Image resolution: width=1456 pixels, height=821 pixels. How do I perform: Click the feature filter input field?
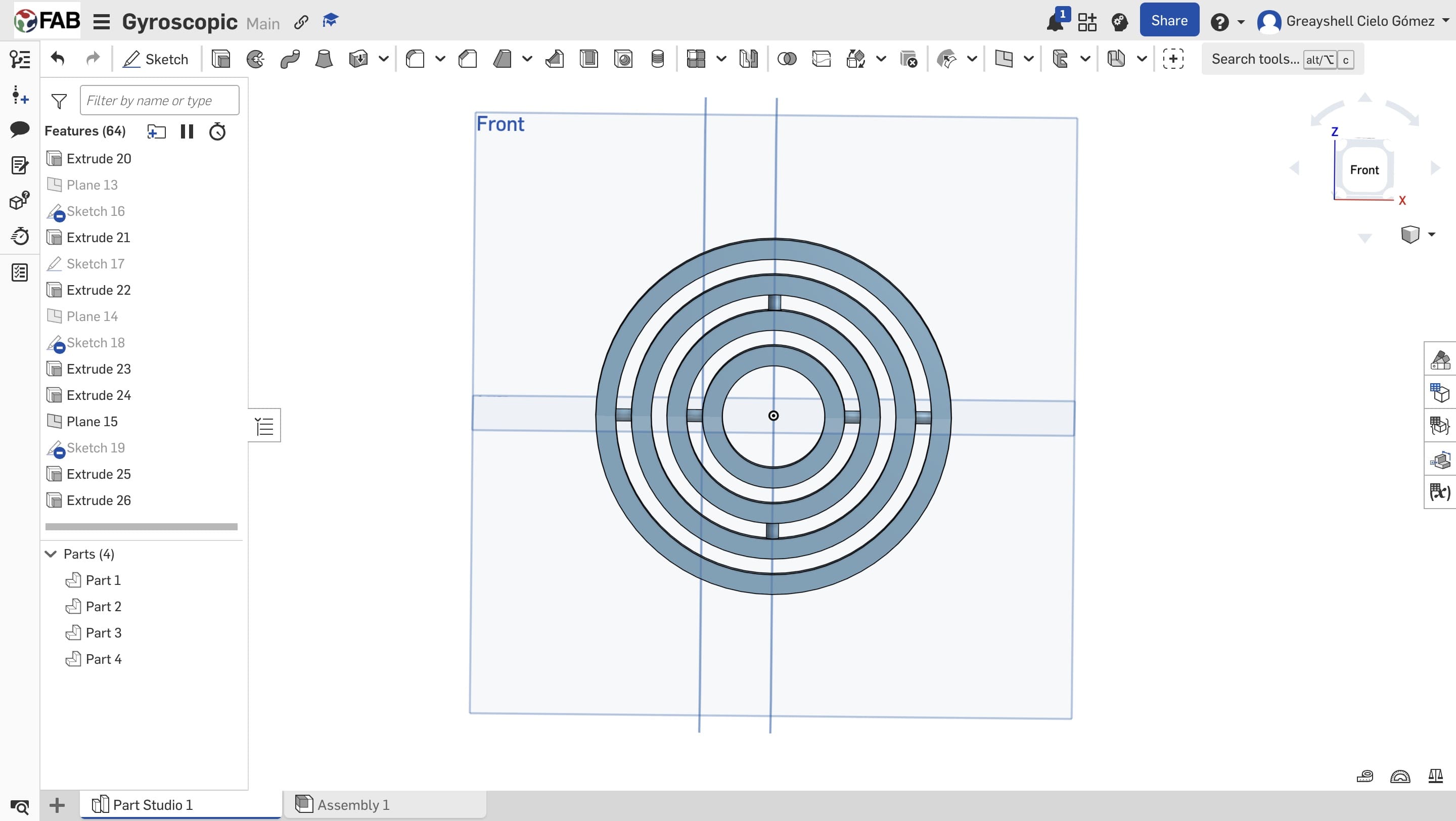[x=159, y=101]
